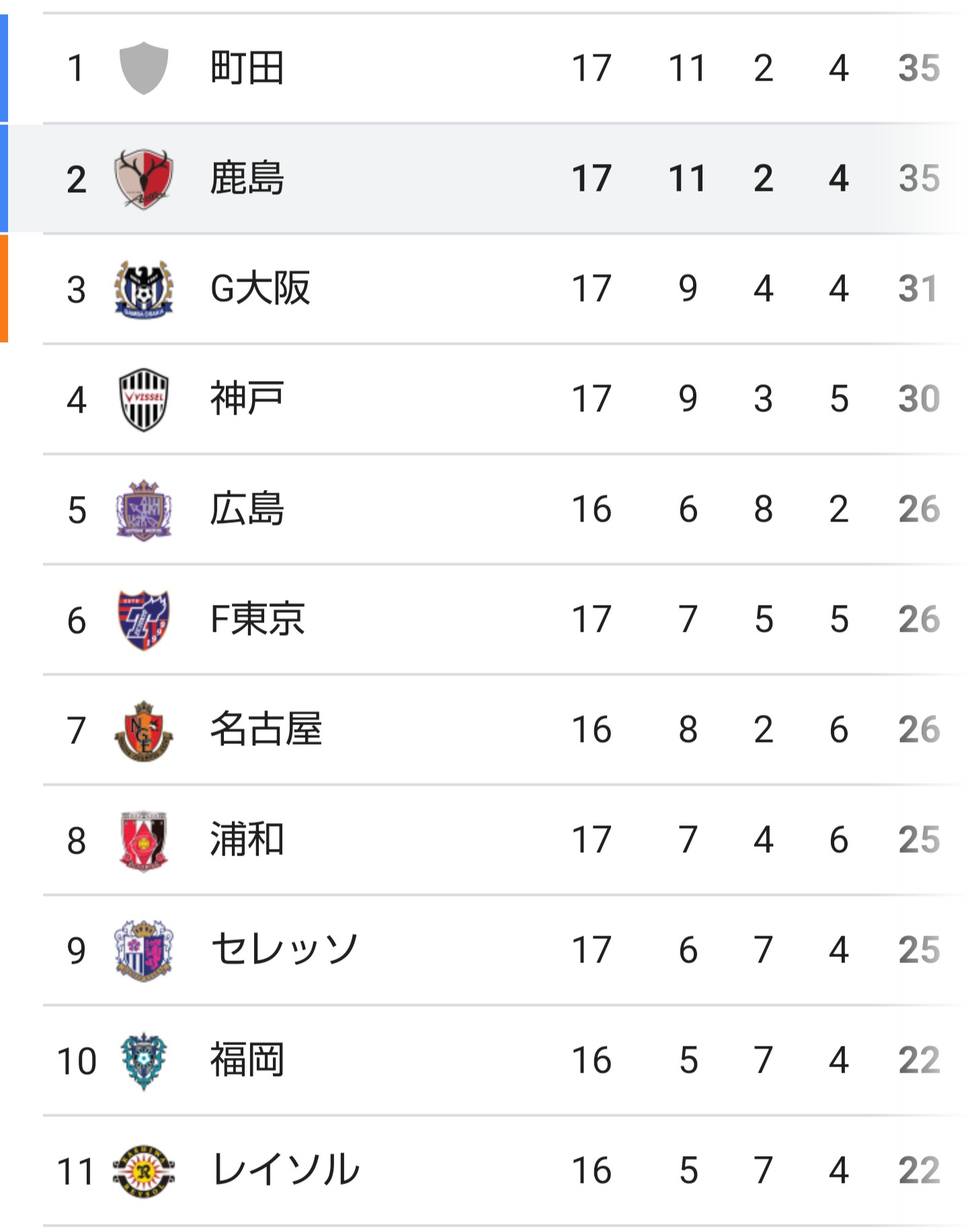Click the gray placeholder shield for 町田
The height and width of the screenshot is (1232, 968).
(144, 68)
